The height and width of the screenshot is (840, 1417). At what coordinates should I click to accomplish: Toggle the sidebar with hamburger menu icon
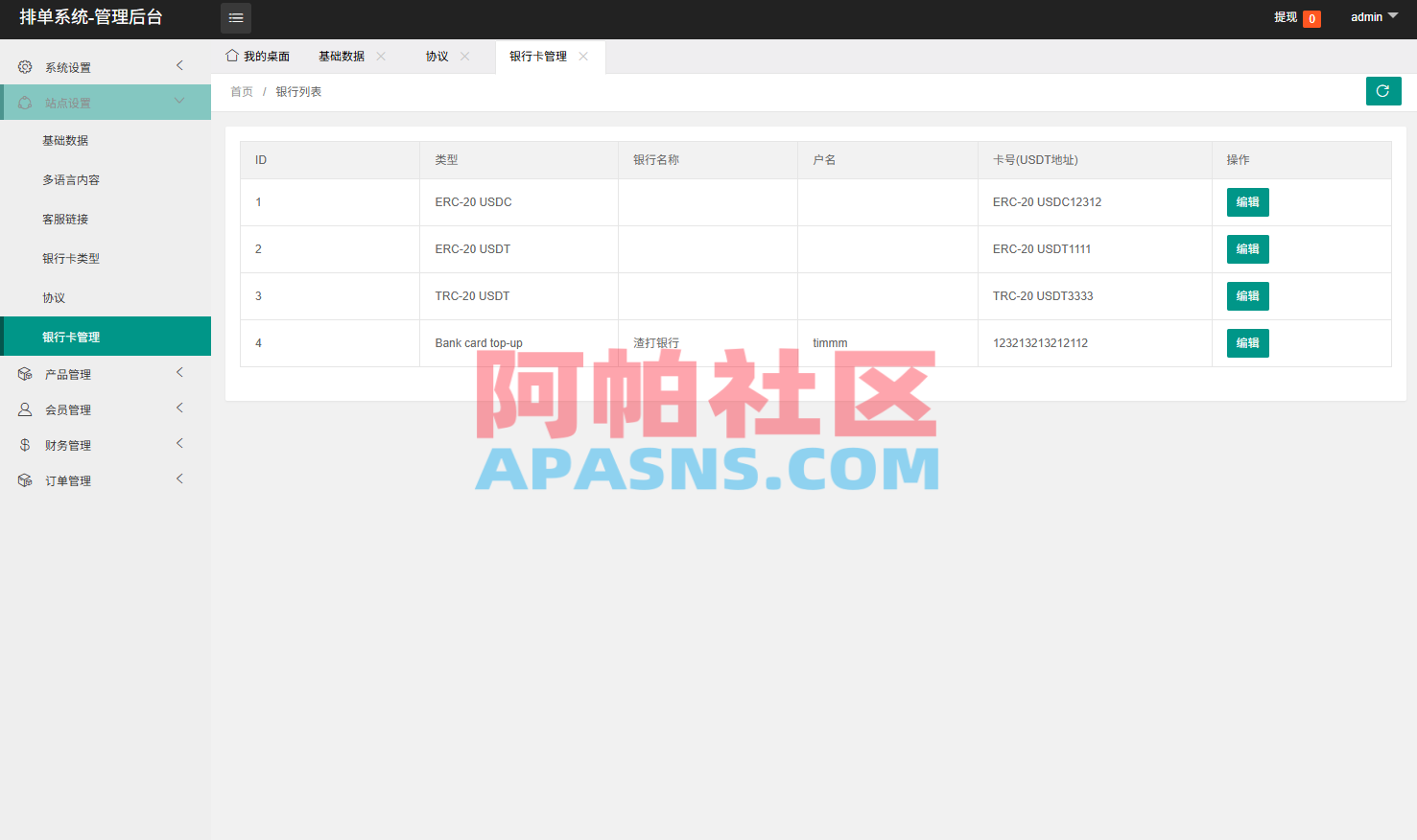236,18
